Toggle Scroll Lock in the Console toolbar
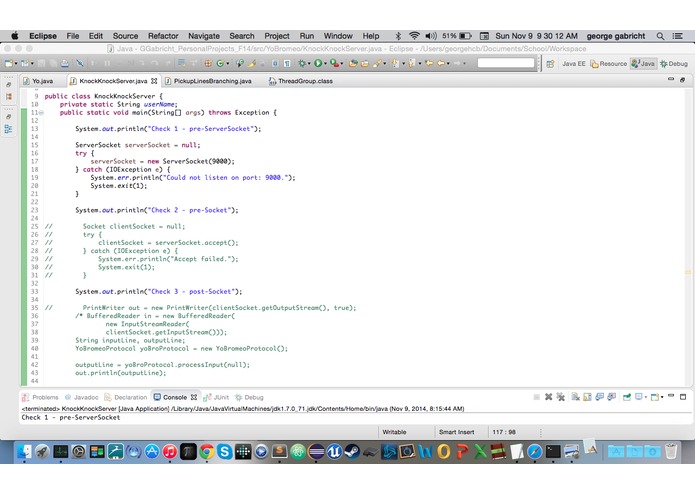The width and height of the screenshot is (695, 494). click(x=587, y=397)
